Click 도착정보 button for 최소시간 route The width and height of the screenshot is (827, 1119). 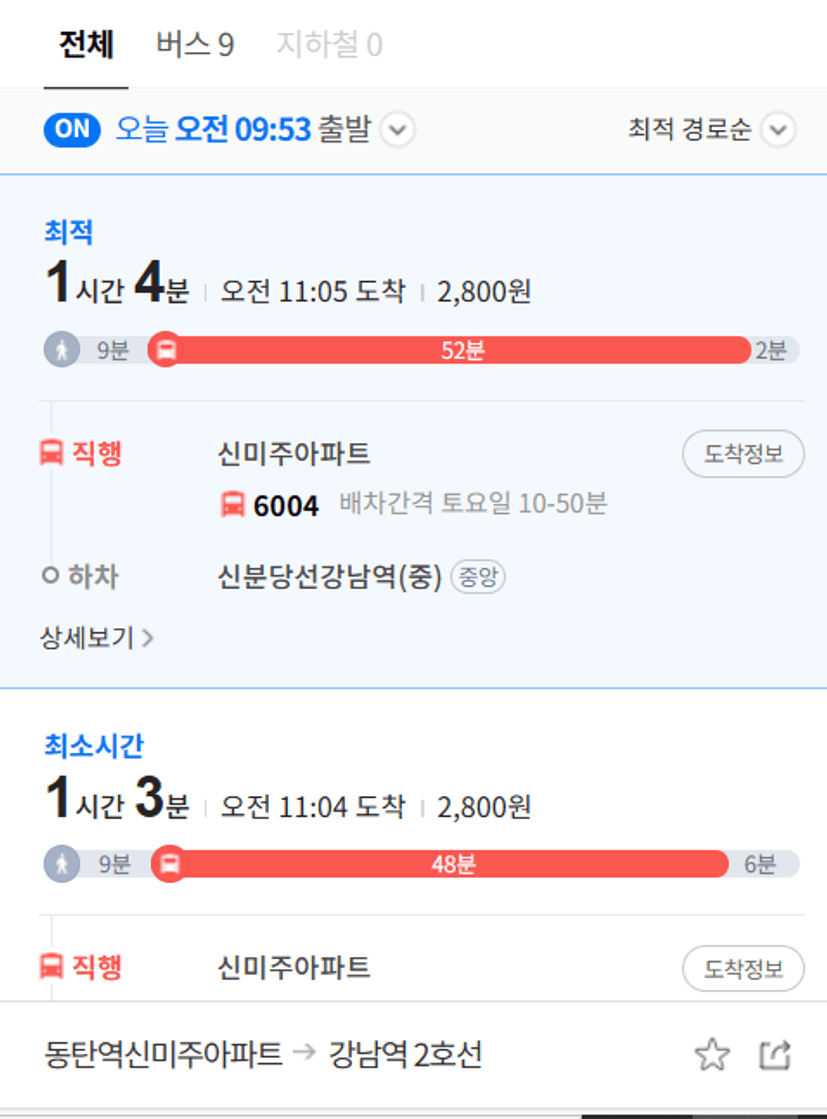744,968
